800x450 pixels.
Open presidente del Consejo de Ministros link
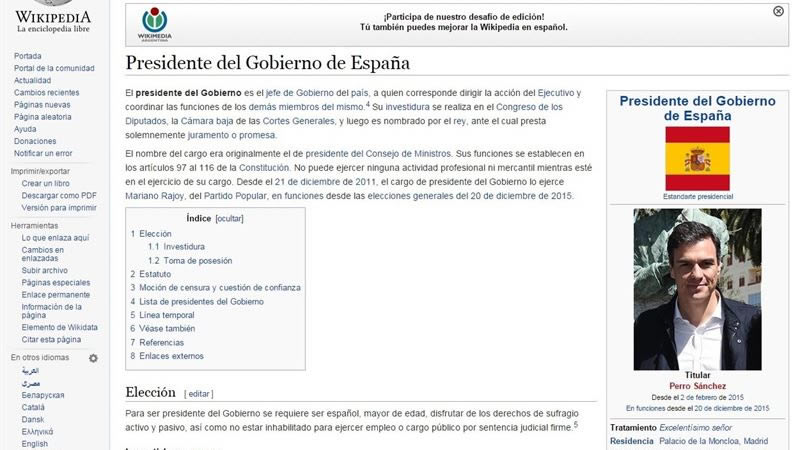tap(378, 154)
